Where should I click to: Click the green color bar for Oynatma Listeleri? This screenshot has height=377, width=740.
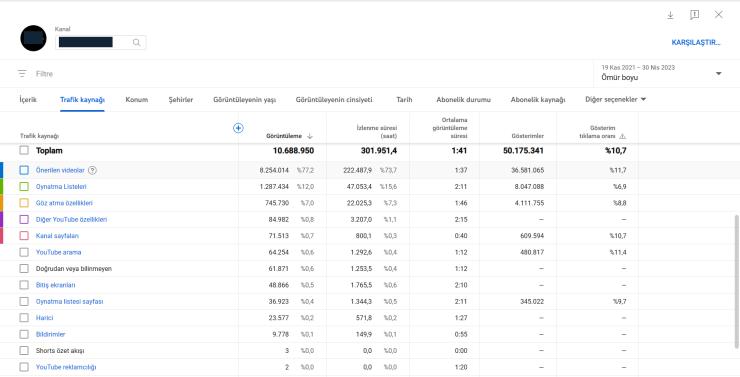1,186
